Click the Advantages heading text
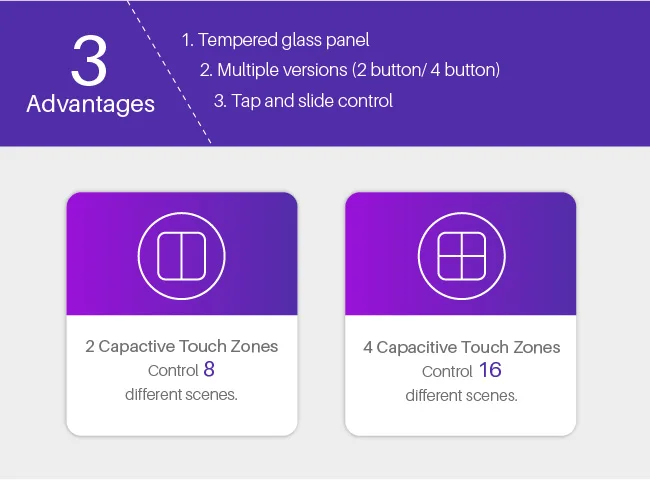650x480 pixels. coord(90,104)
